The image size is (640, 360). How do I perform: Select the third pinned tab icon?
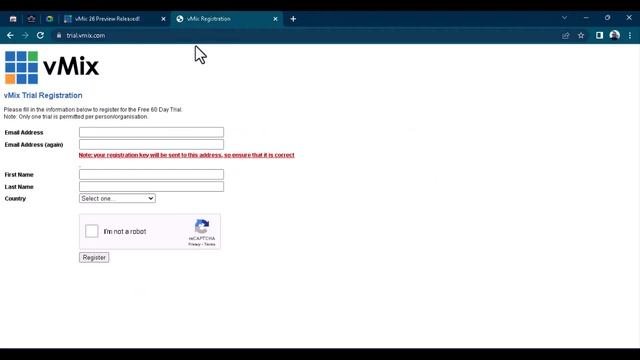tap(49, 19)
